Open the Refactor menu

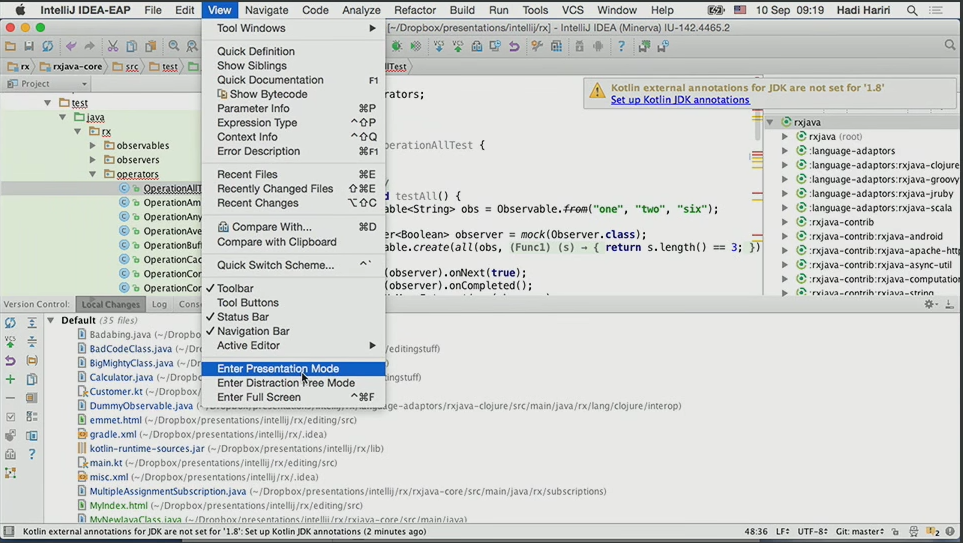(x=415, y=10)
